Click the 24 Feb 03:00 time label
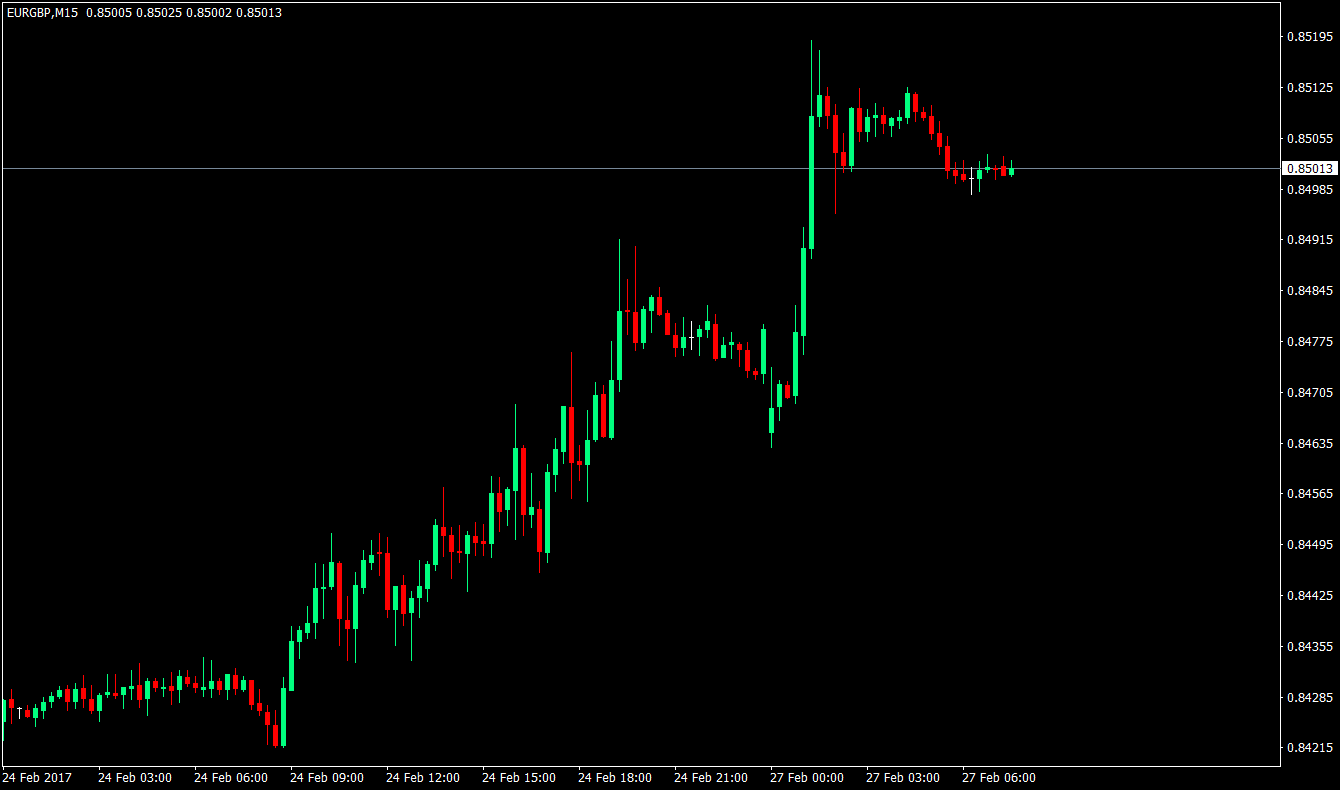The width and height of the screenshot is (1340, 790). click(135, 777)
